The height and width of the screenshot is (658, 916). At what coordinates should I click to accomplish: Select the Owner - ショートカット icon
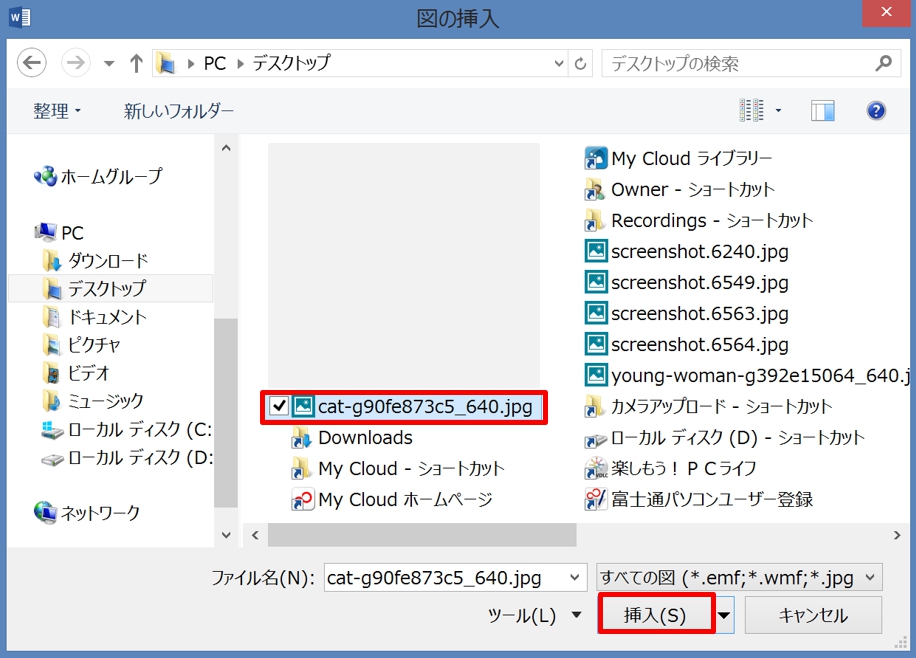(x=595, y=189)
